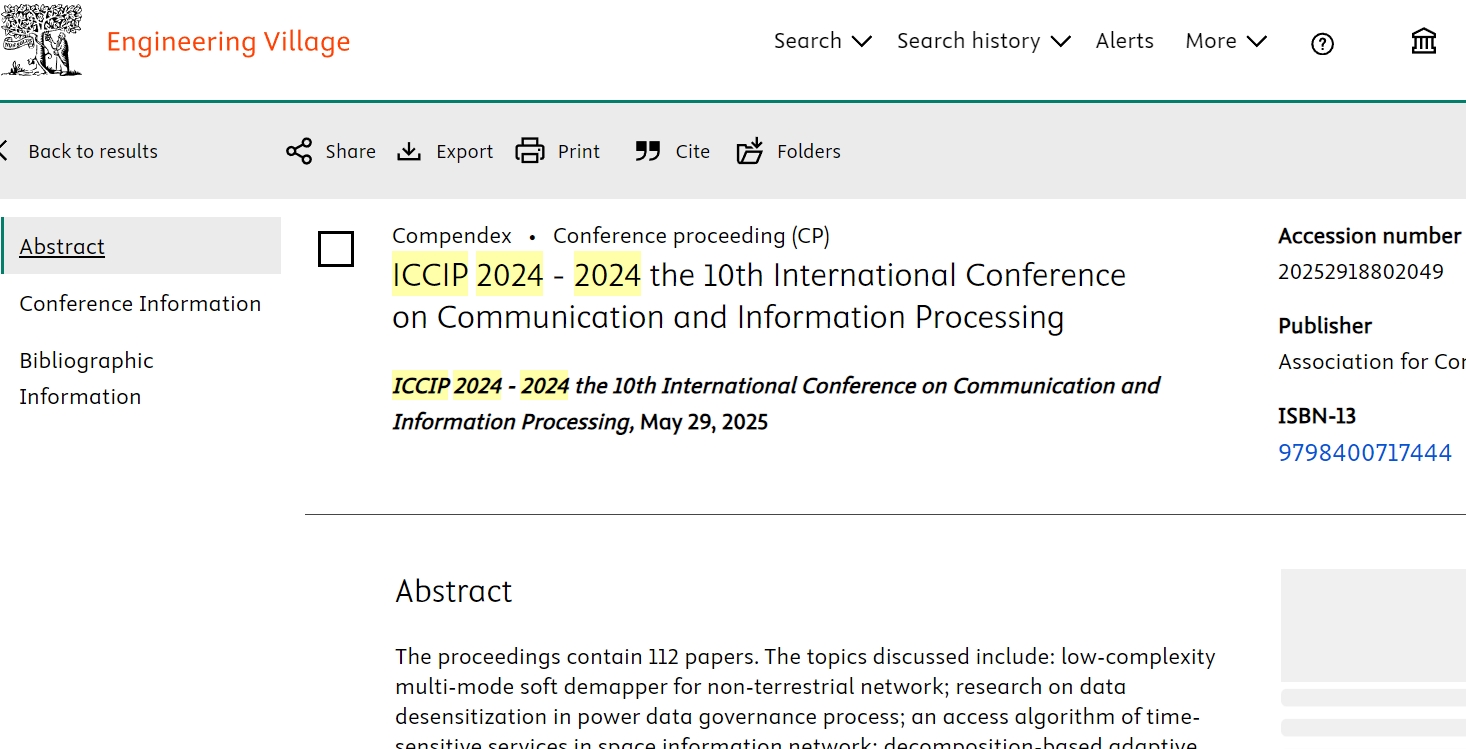Image resolution: width=1466 pixels, height=749 pixels.
Task: Click the Print printer icon
Action: [530, 152]
